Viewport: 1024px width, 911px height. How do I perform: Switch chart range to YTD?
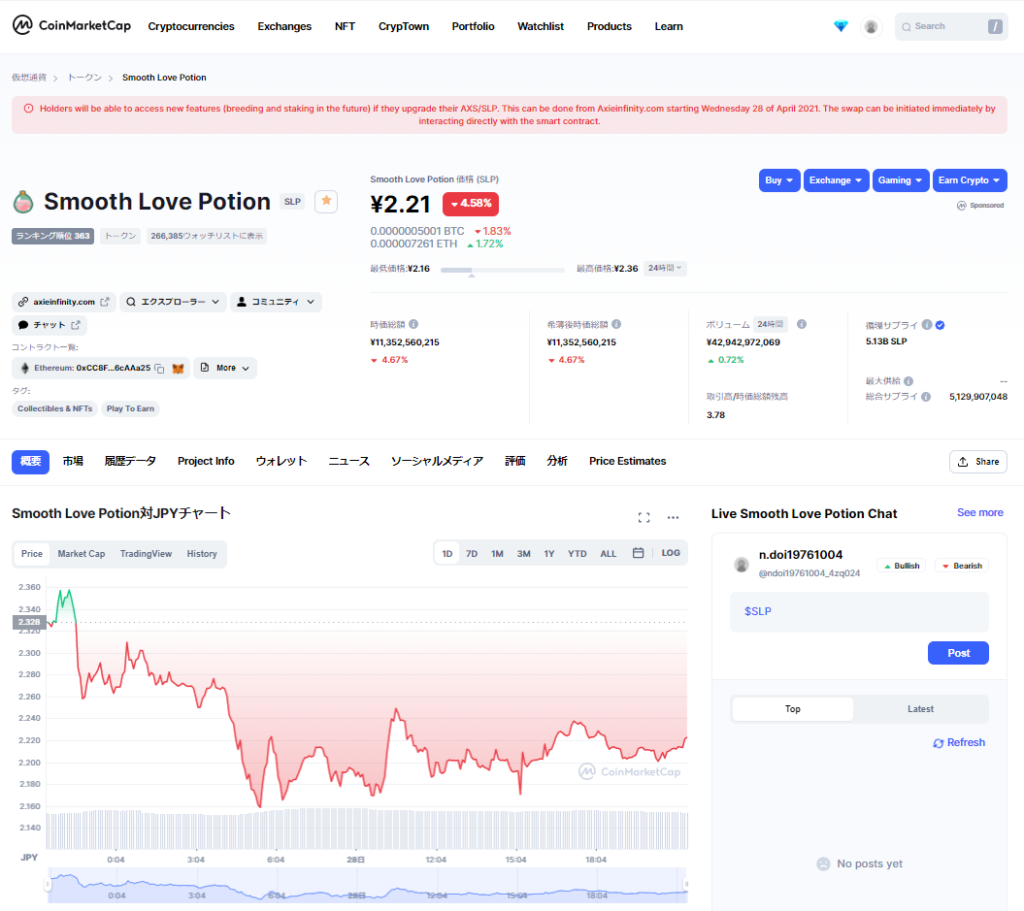click(x=577, y=554)
